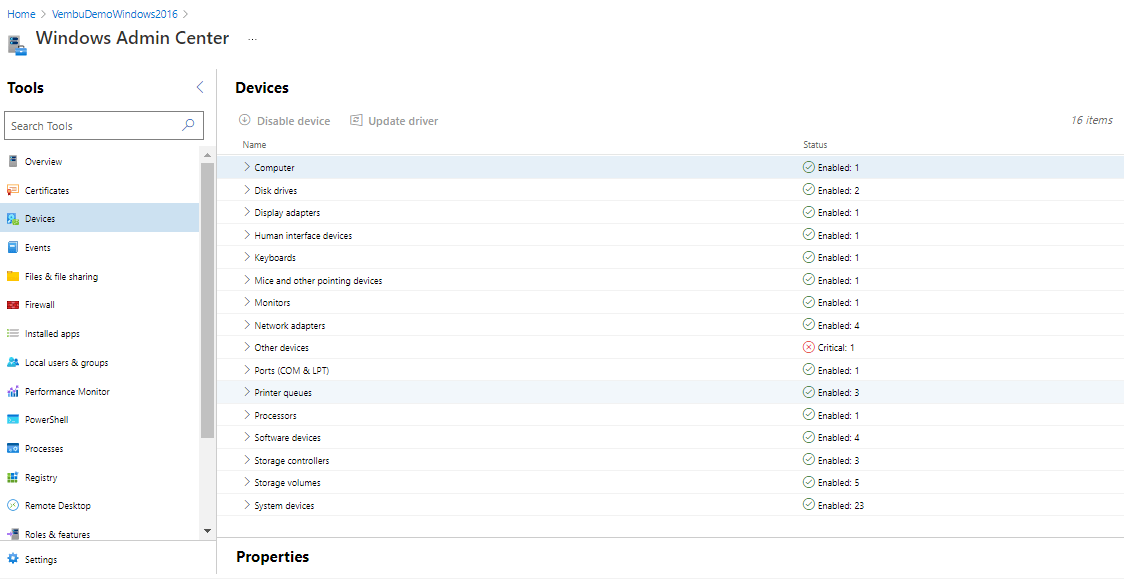This screenshot has height=579, width=1124.
Task: Expand Mice and other pointing devices
Action: 247,280
